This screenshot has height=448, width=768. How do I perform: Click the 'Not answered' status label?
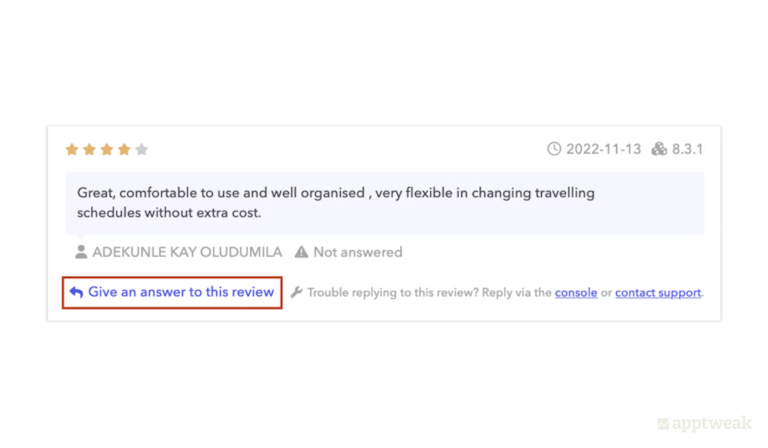357,252
